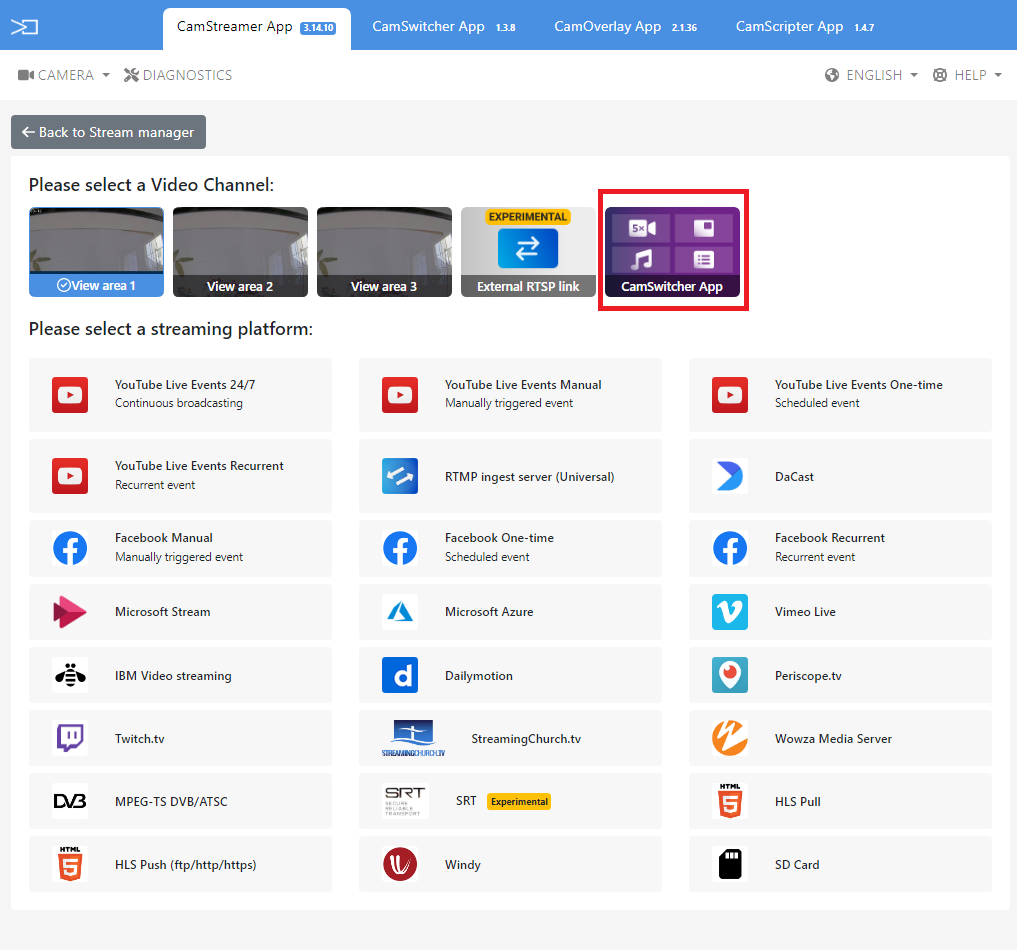Open the Diagnostics page
The height and width of the screenshot is (950, 1017).
(x=178, y=75)
